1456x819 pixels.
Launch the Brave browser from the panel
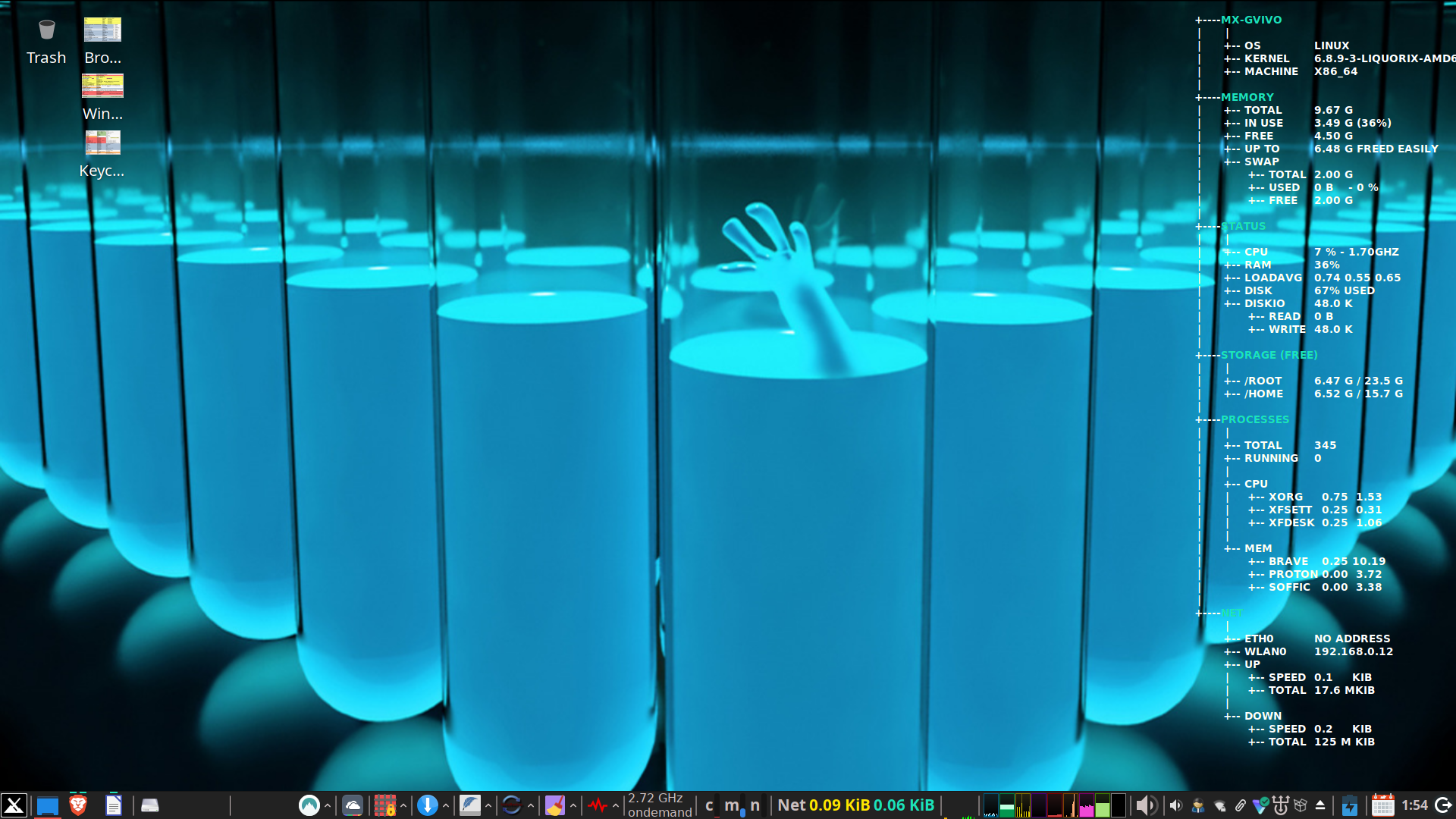click(x=78, y=805)
